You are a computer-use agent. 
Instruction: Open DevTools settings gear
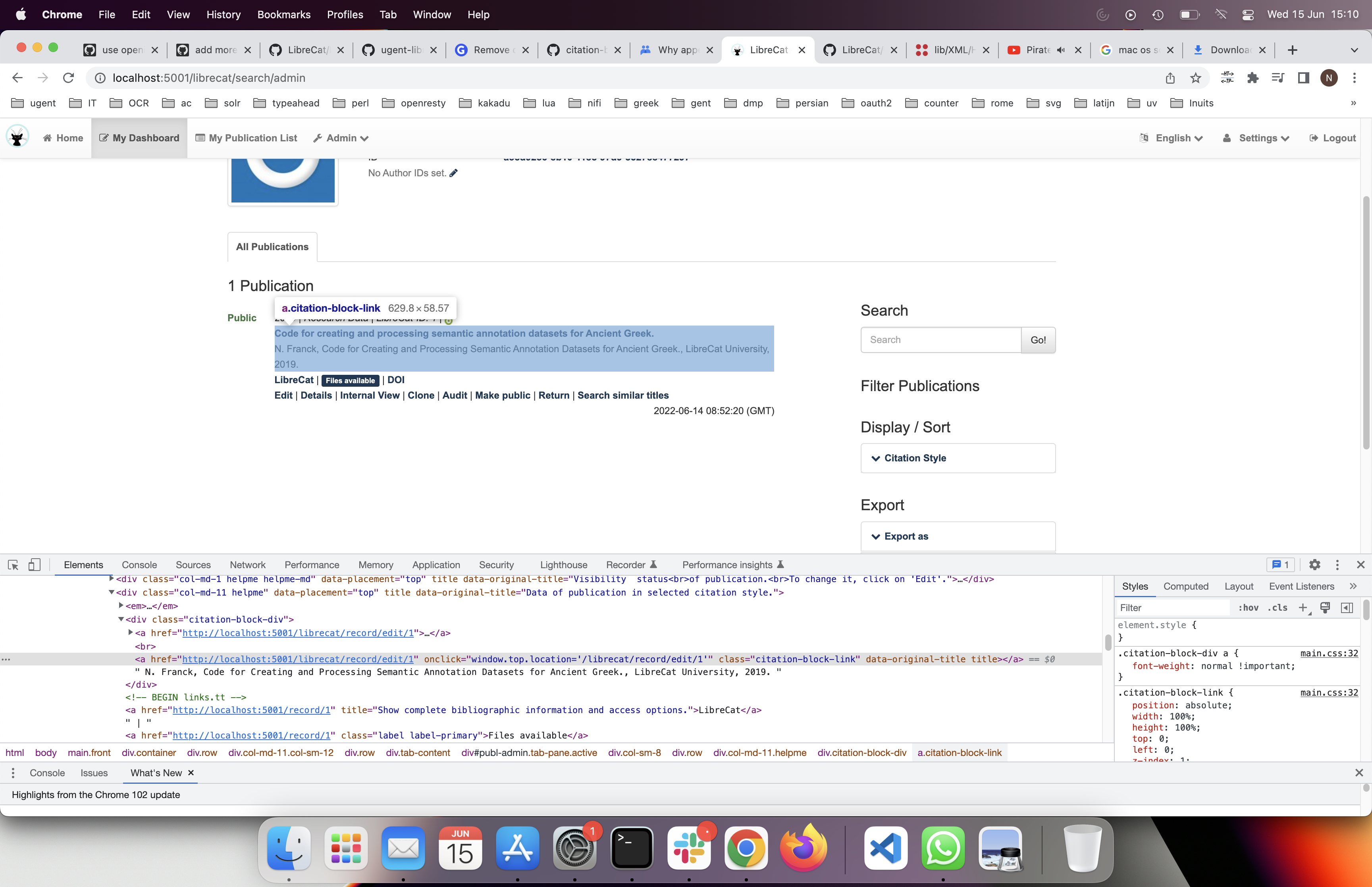pyautogui.click(x=1314, y=565)
